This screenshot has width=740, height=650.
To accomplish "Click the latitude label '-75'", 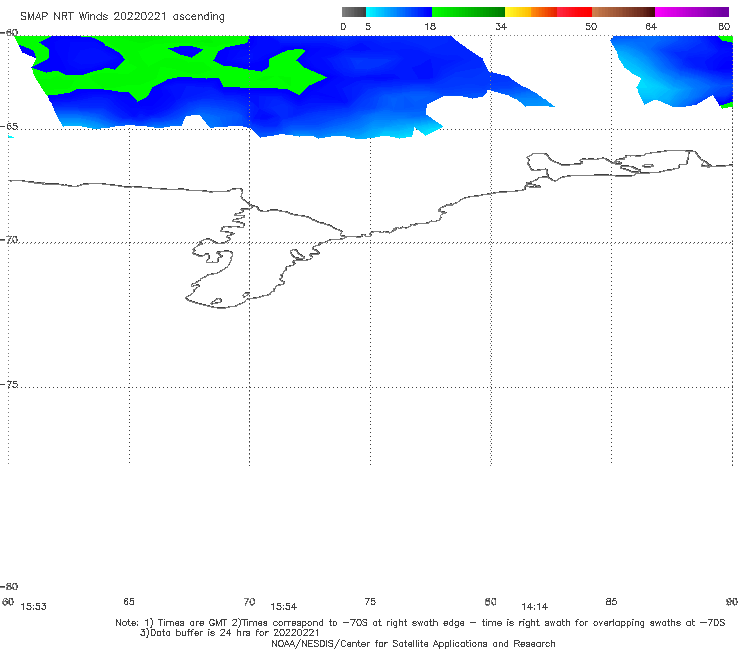I will click(x=9, y=384).
